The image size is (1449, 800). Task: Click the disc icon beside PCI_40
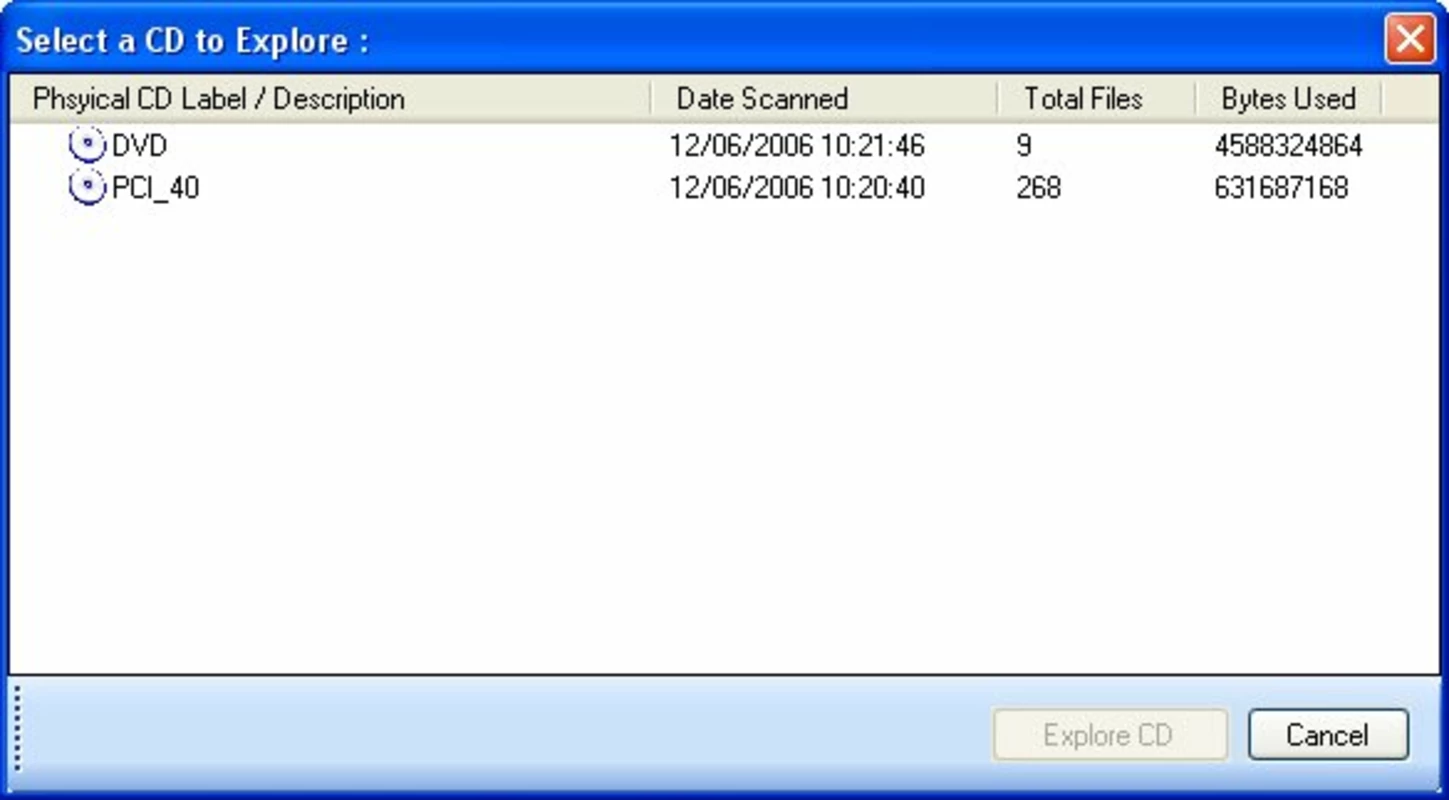pyautogui.click(x=87, y=187)
